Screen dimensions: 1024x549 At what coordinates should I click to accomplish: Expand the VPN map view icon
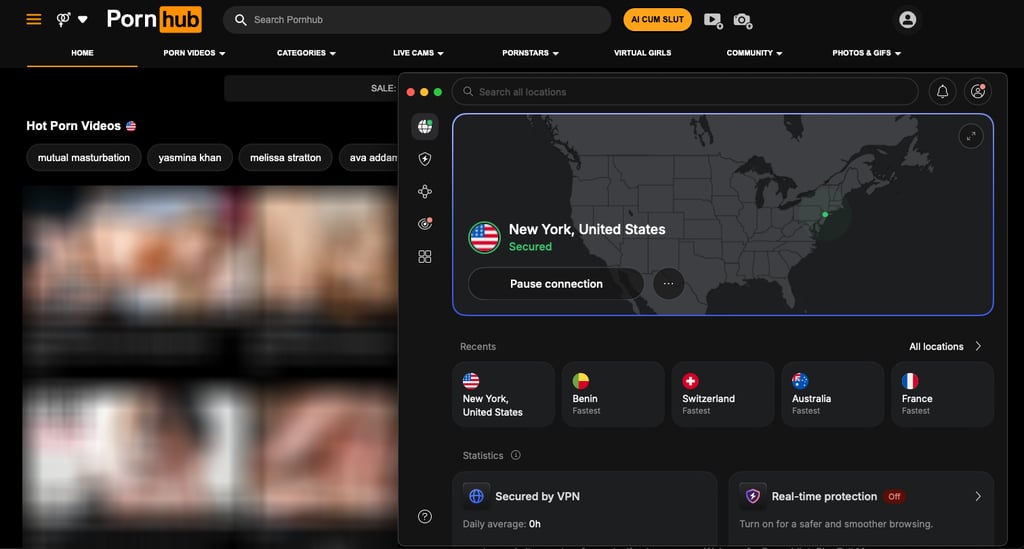pyautogui.click(x=970, y=136)
